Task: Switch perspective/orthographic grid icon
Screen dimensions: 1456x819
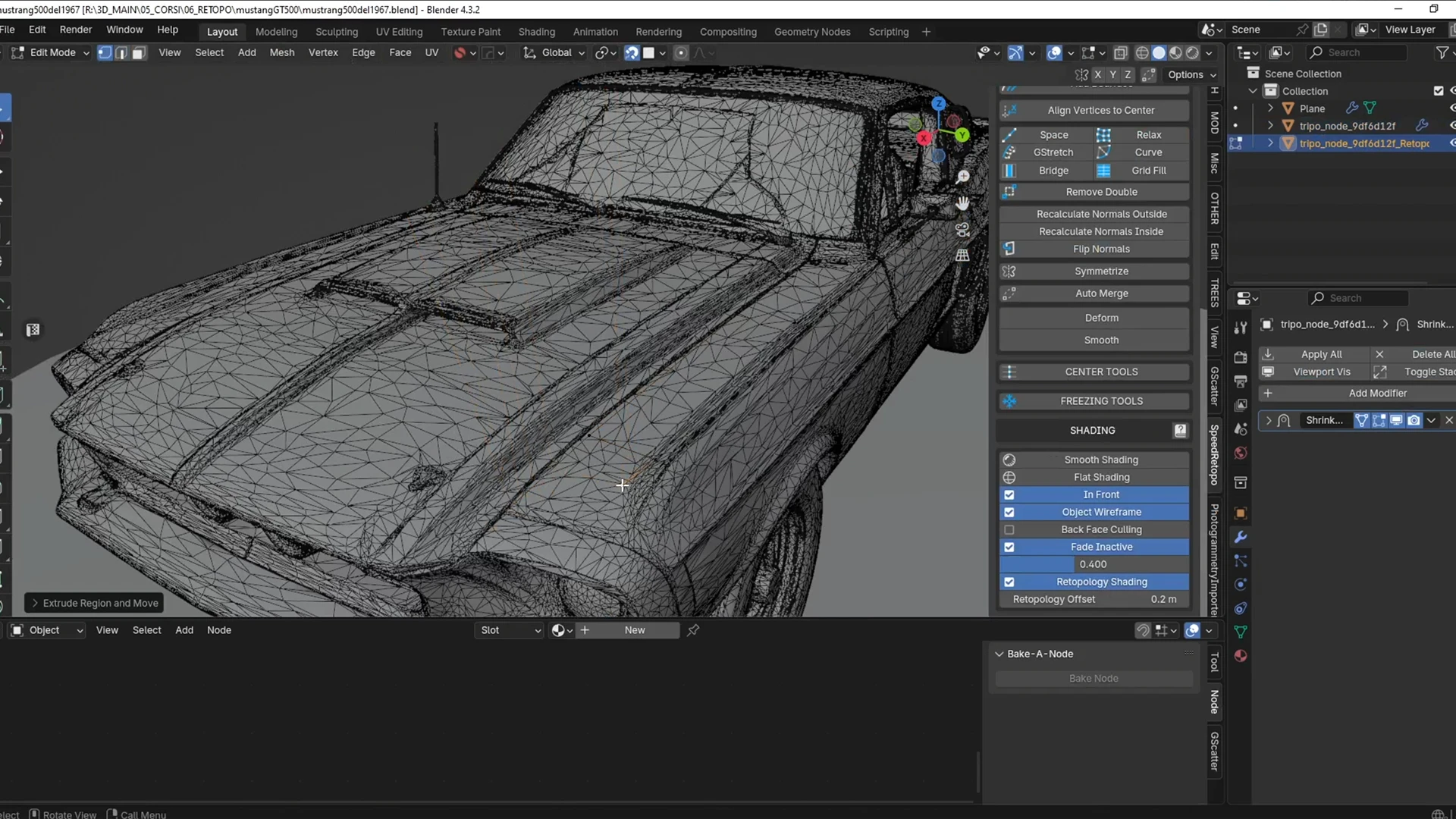Action: point(962,256)
